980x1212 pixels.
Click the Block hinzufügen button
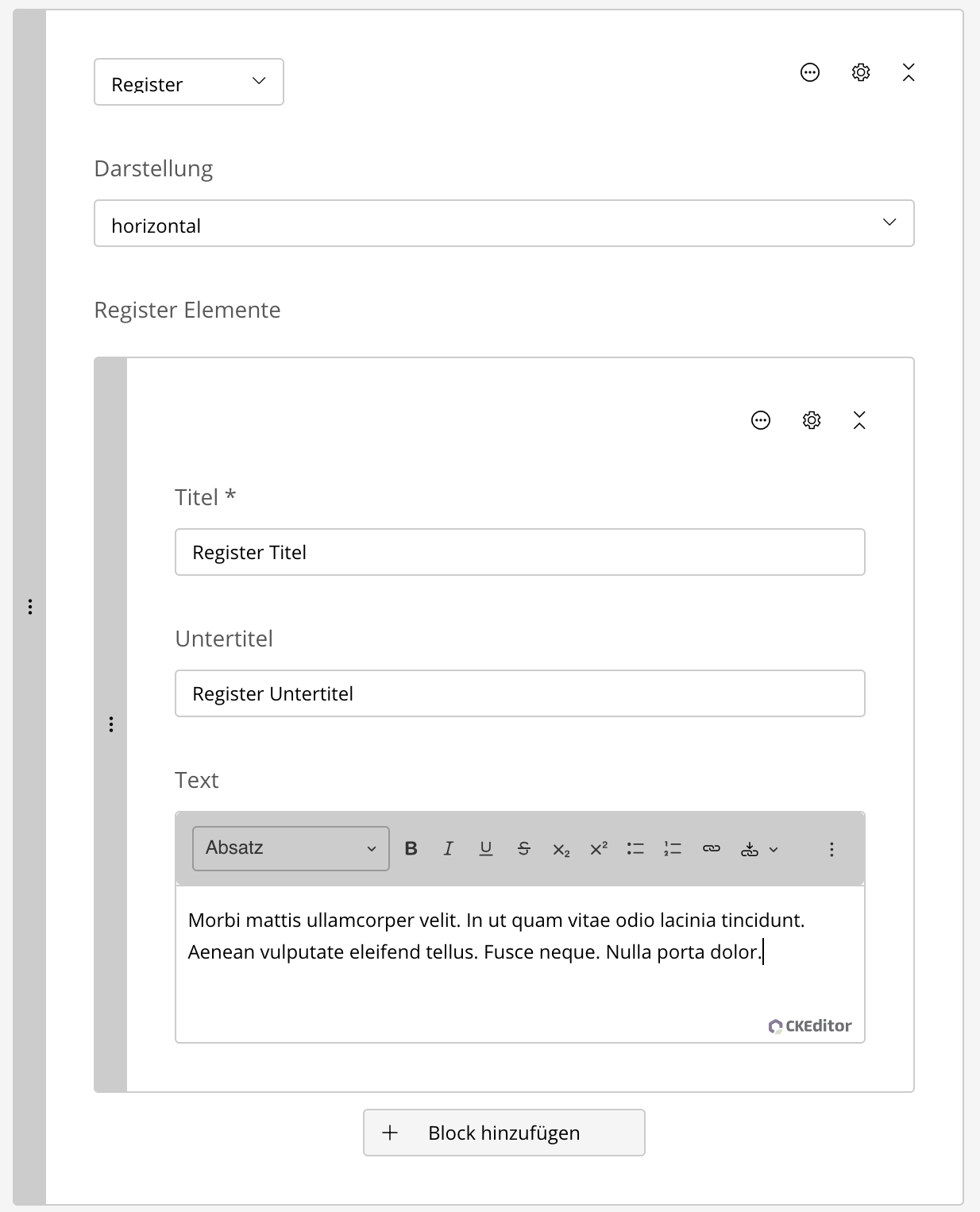504,1133
